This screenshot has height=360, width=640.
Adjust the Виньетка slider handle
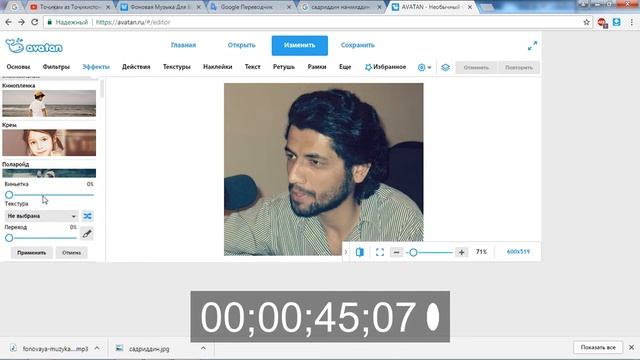click(9, 195)
